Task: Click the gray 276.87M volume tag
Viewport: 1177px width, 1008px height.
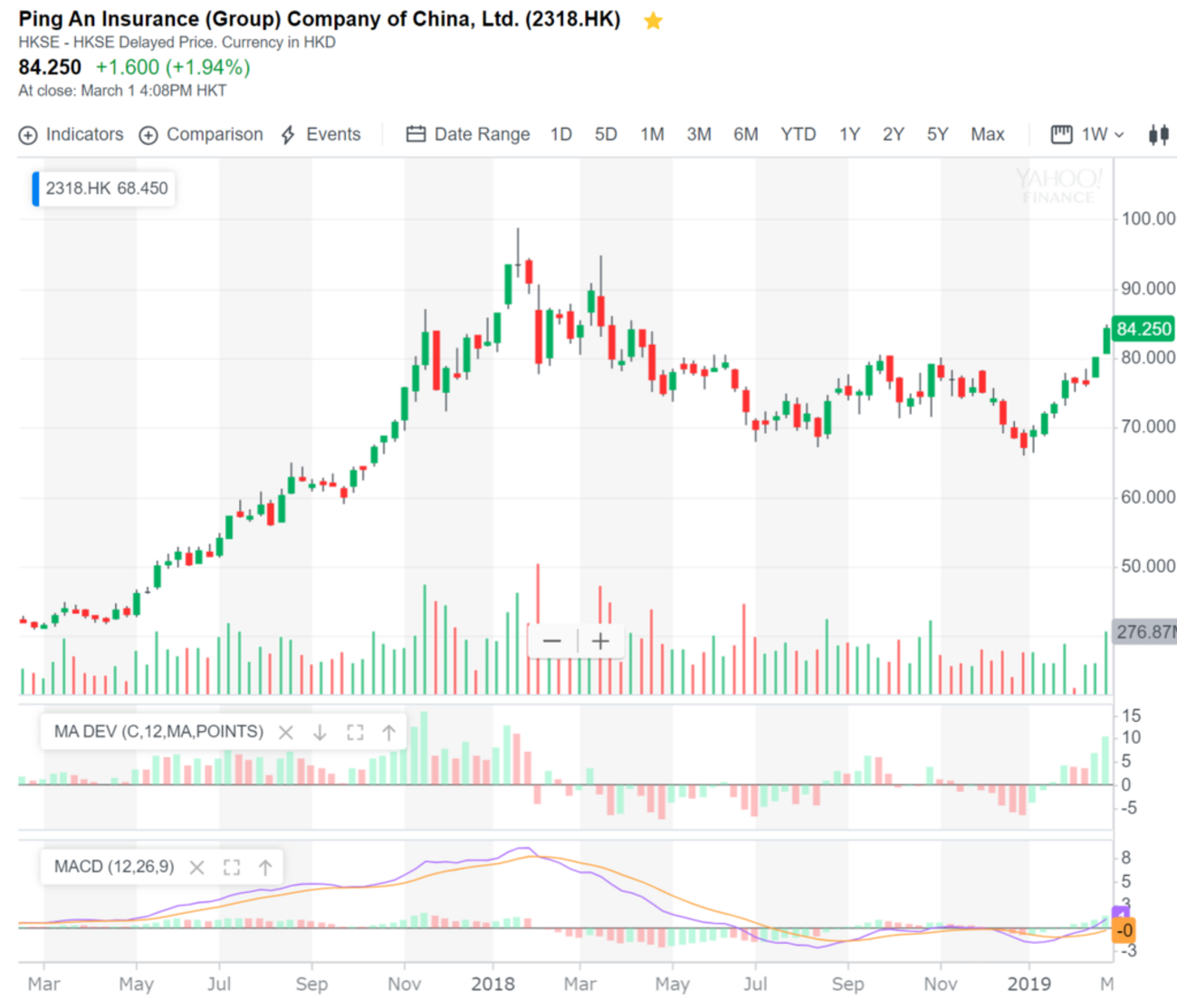Action: click(1144, 632)
